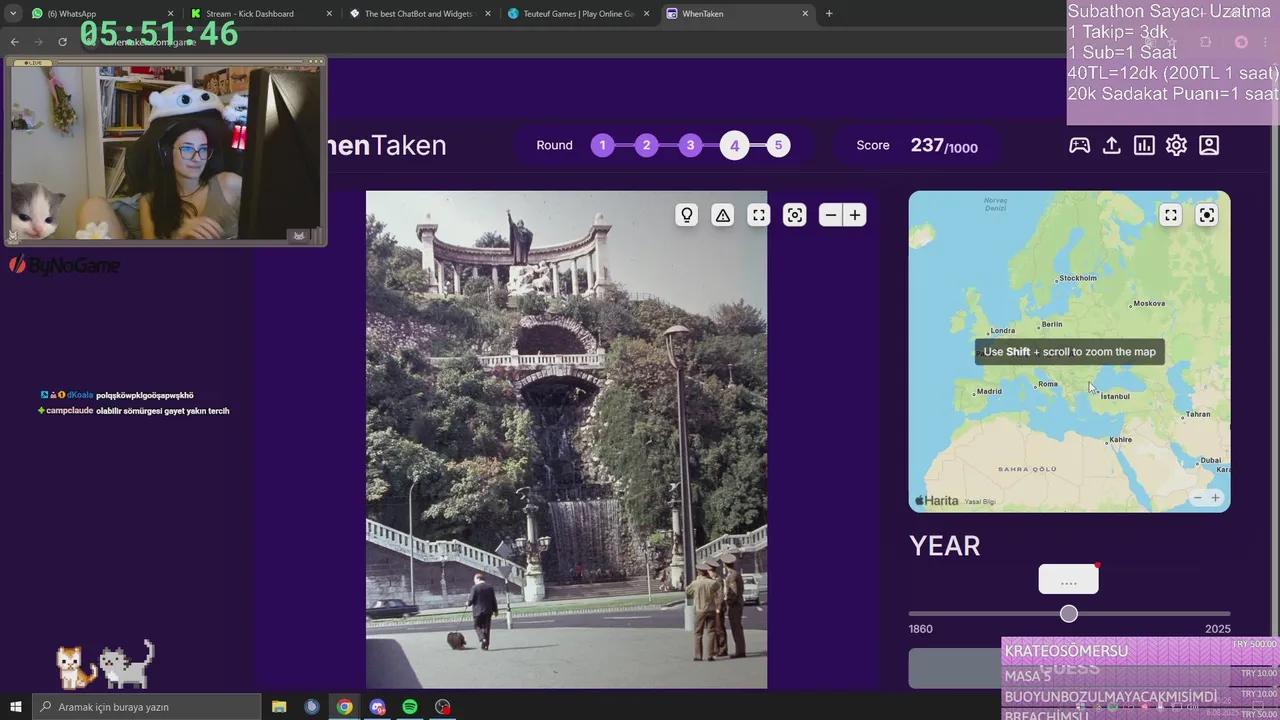Screen dimensions: 1280x720
Task: Zoom in the photo with the plus button
Action: tap(855, 215)
